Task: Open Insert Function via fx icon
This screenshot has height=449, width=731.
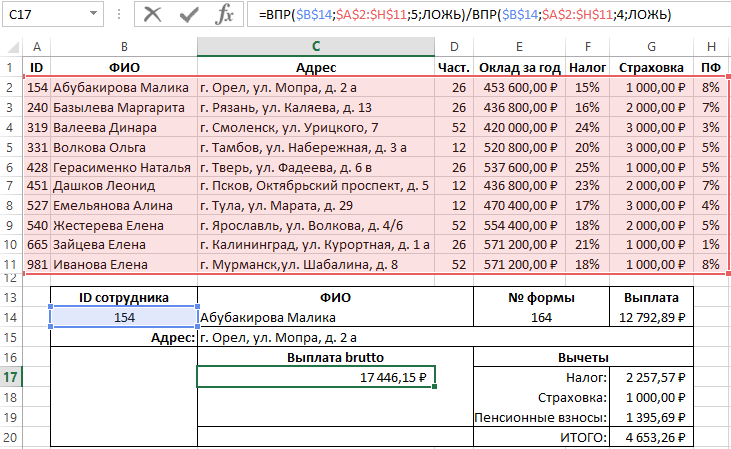Action: [x=226, y=14]
